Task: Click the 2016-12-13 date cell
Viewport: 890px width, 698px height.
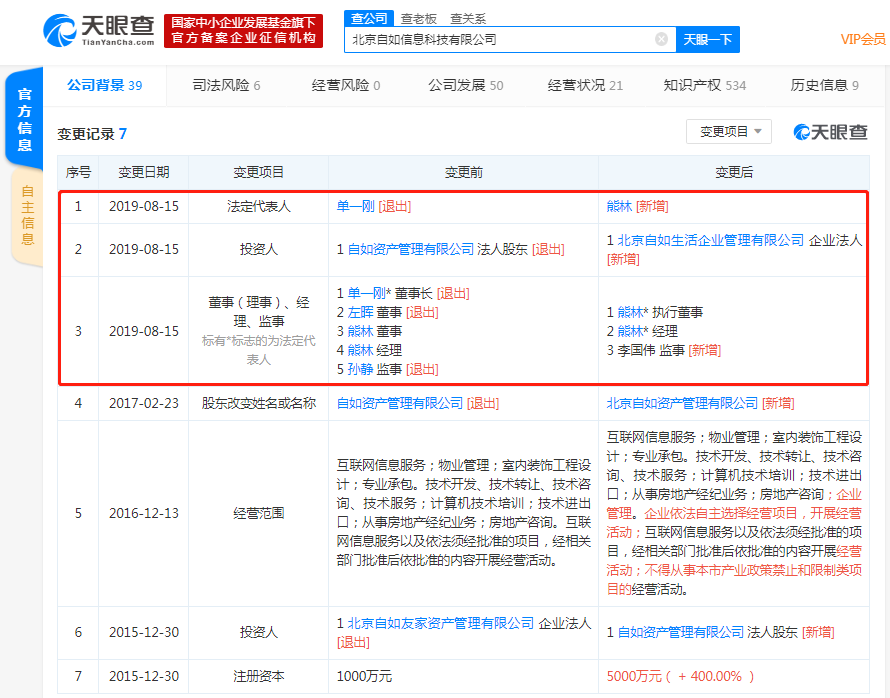Action: click(x=144, y=513)
